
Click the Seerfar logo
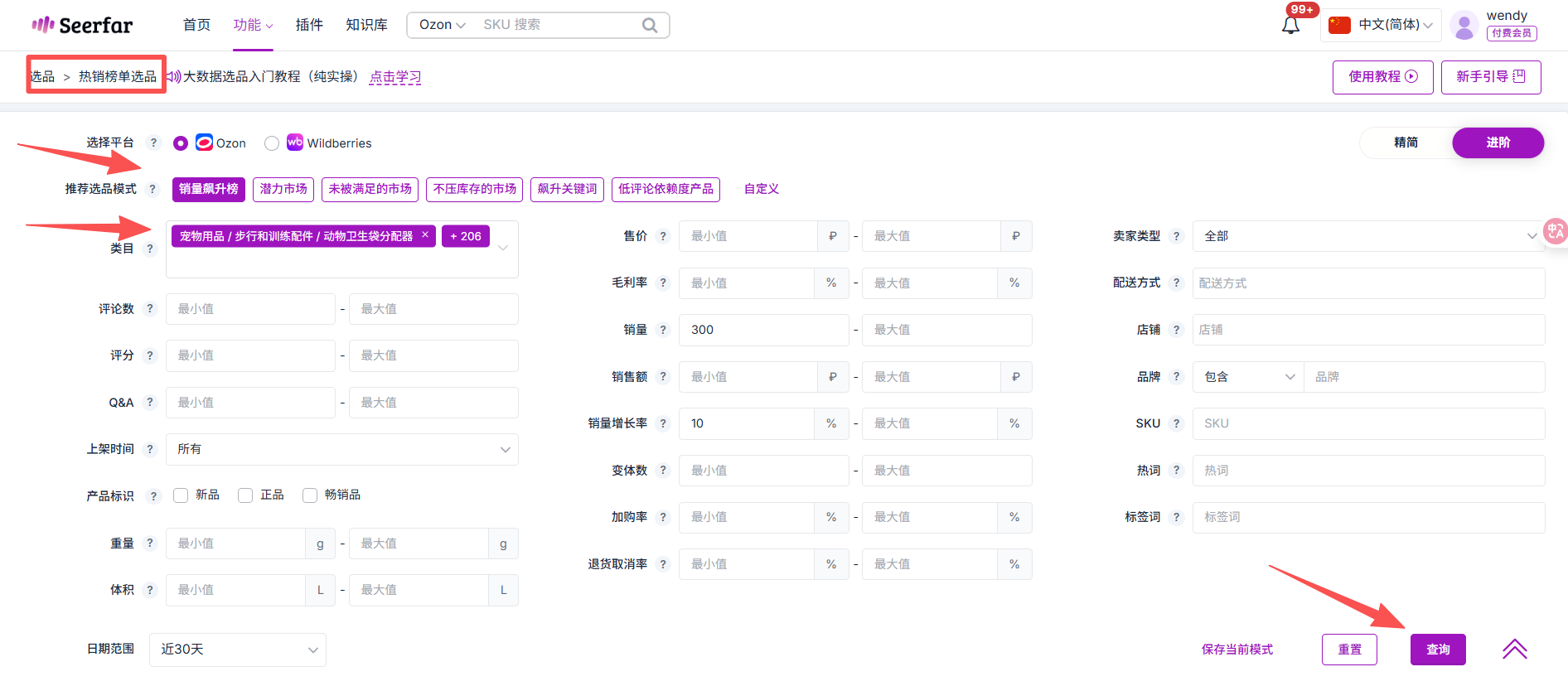coord(82,26)
